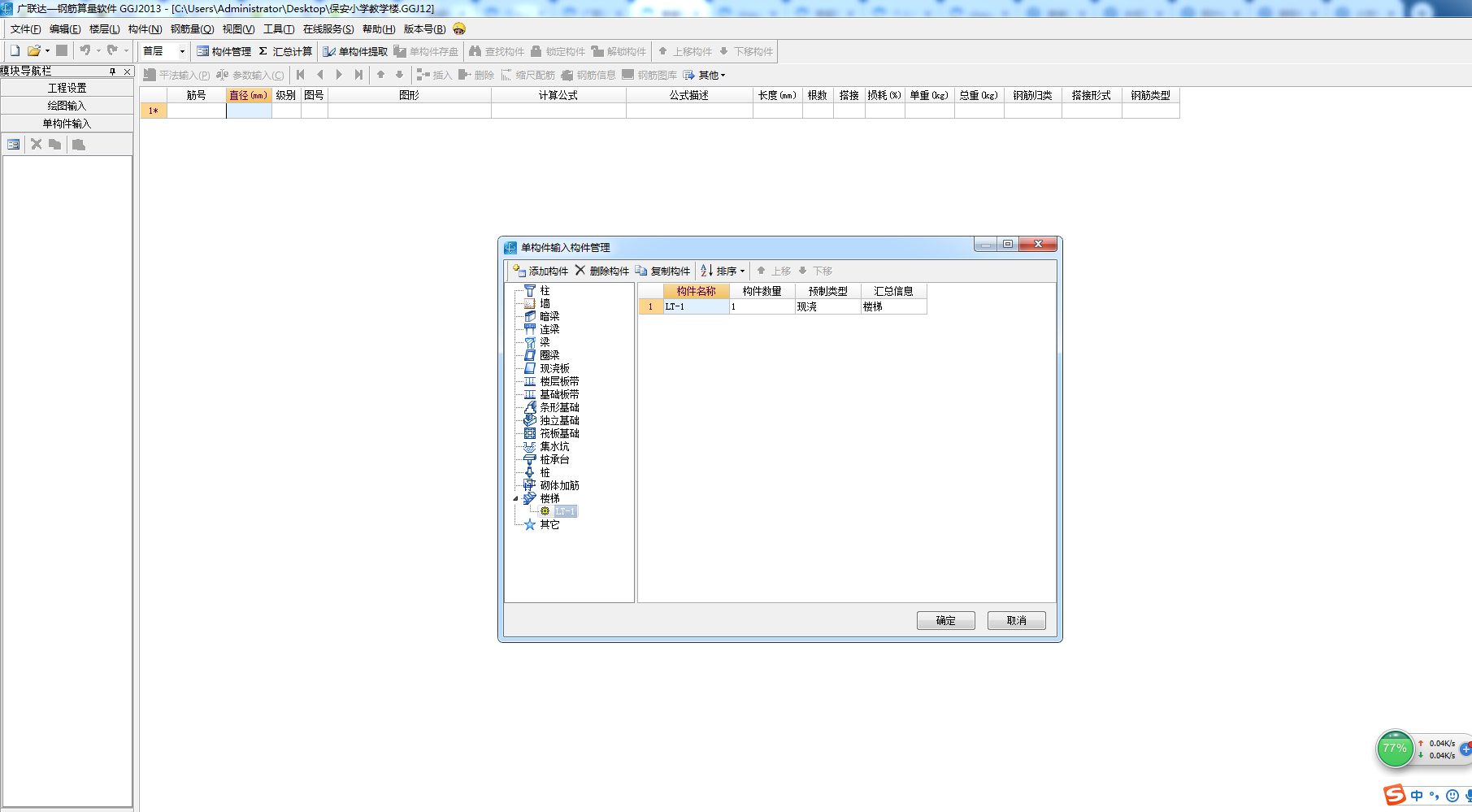
Task: Select the 楼层板带 node in the tree
Action: pyautogui.click(x=559, y=381)
